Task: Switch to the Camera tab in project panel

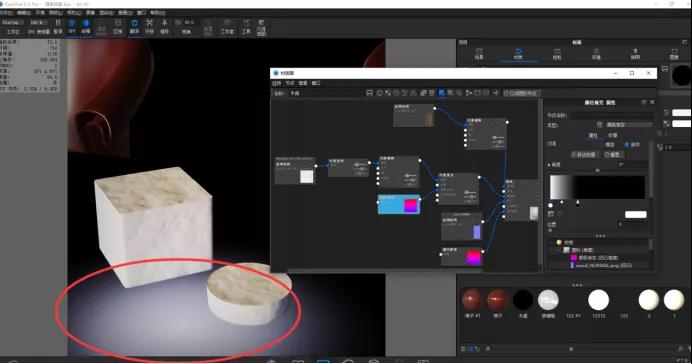Action: pos(557,54)
